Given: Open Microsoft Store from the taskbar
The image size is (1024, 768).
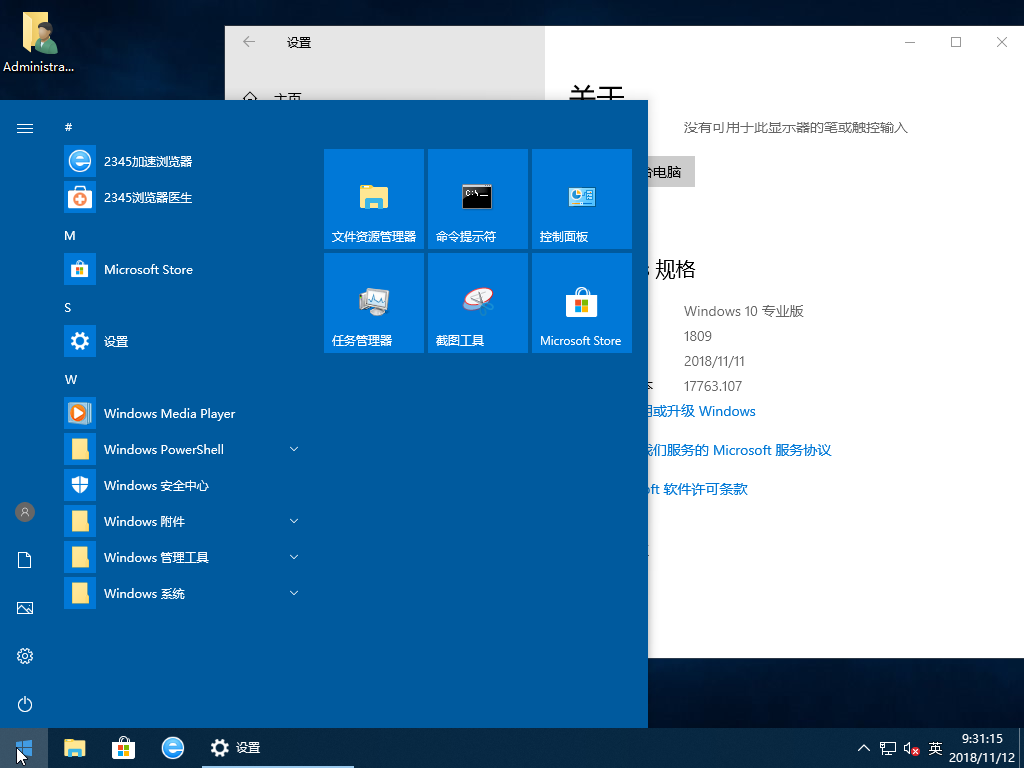Looking at the screenshot, I should [123, 748].
